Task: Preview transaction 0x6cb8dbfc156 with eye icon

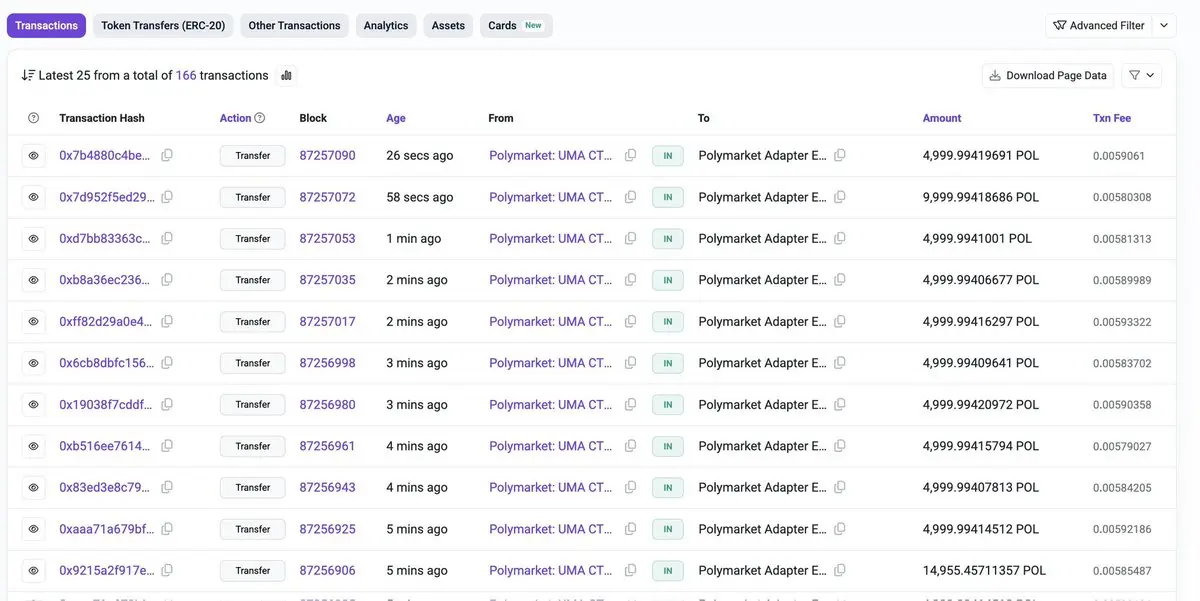Action: point(33,363)
